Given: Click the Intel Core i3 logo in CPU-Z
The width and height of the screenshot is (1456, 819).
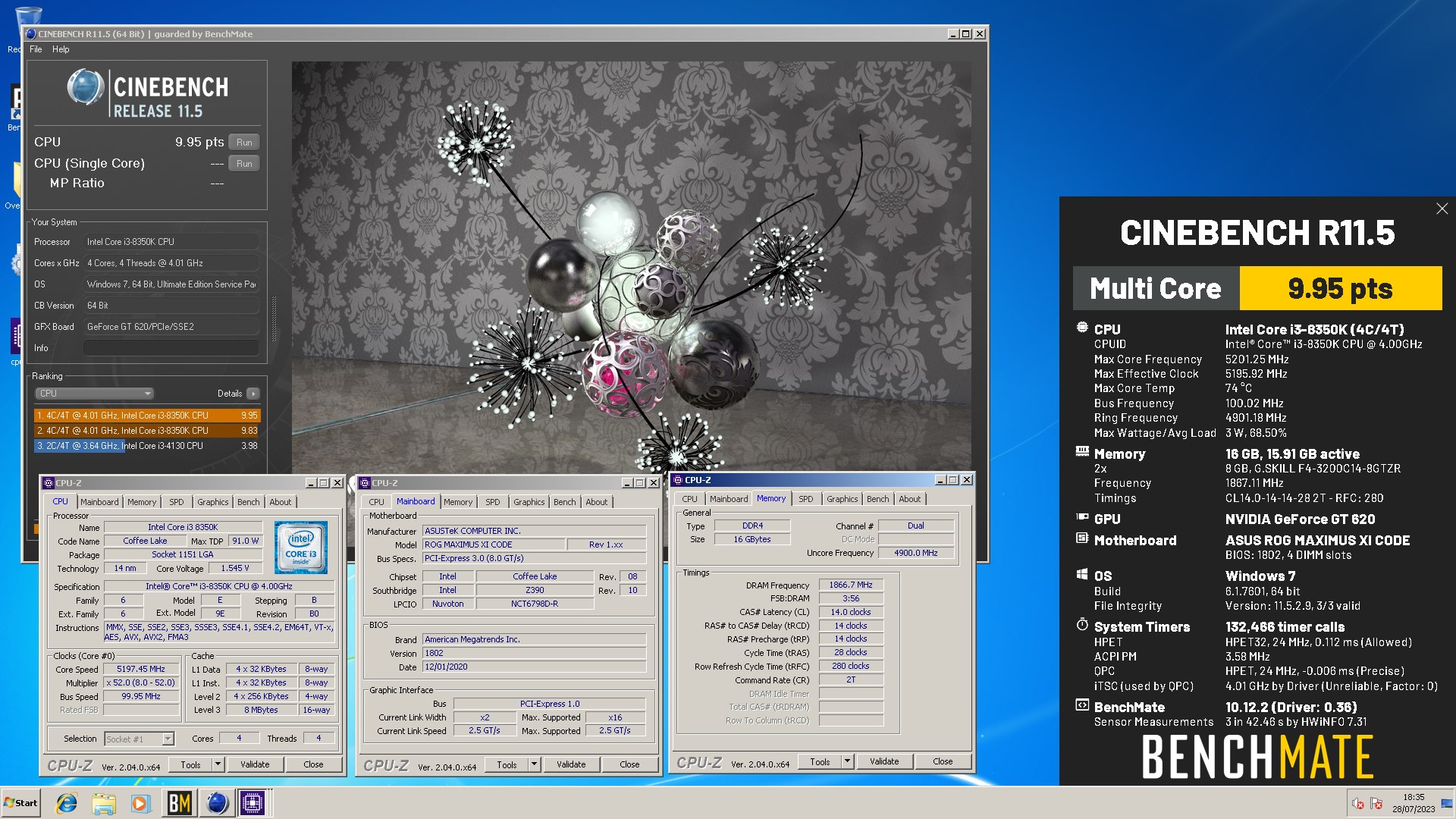Looking at the screenshot, I should click(x=301, y=547).
